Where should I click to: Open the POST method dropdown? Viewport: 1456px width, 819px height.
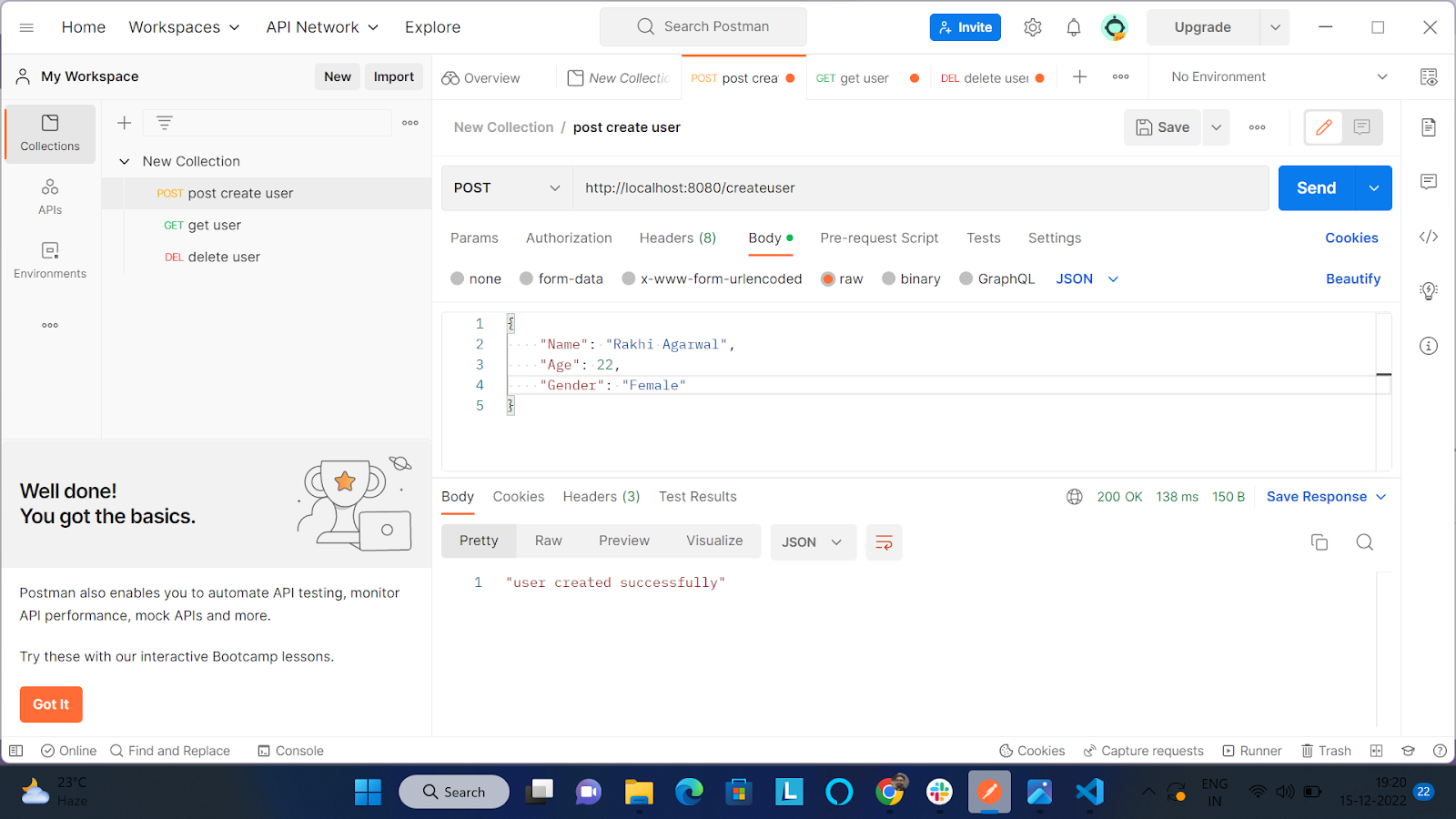point(507,188)
